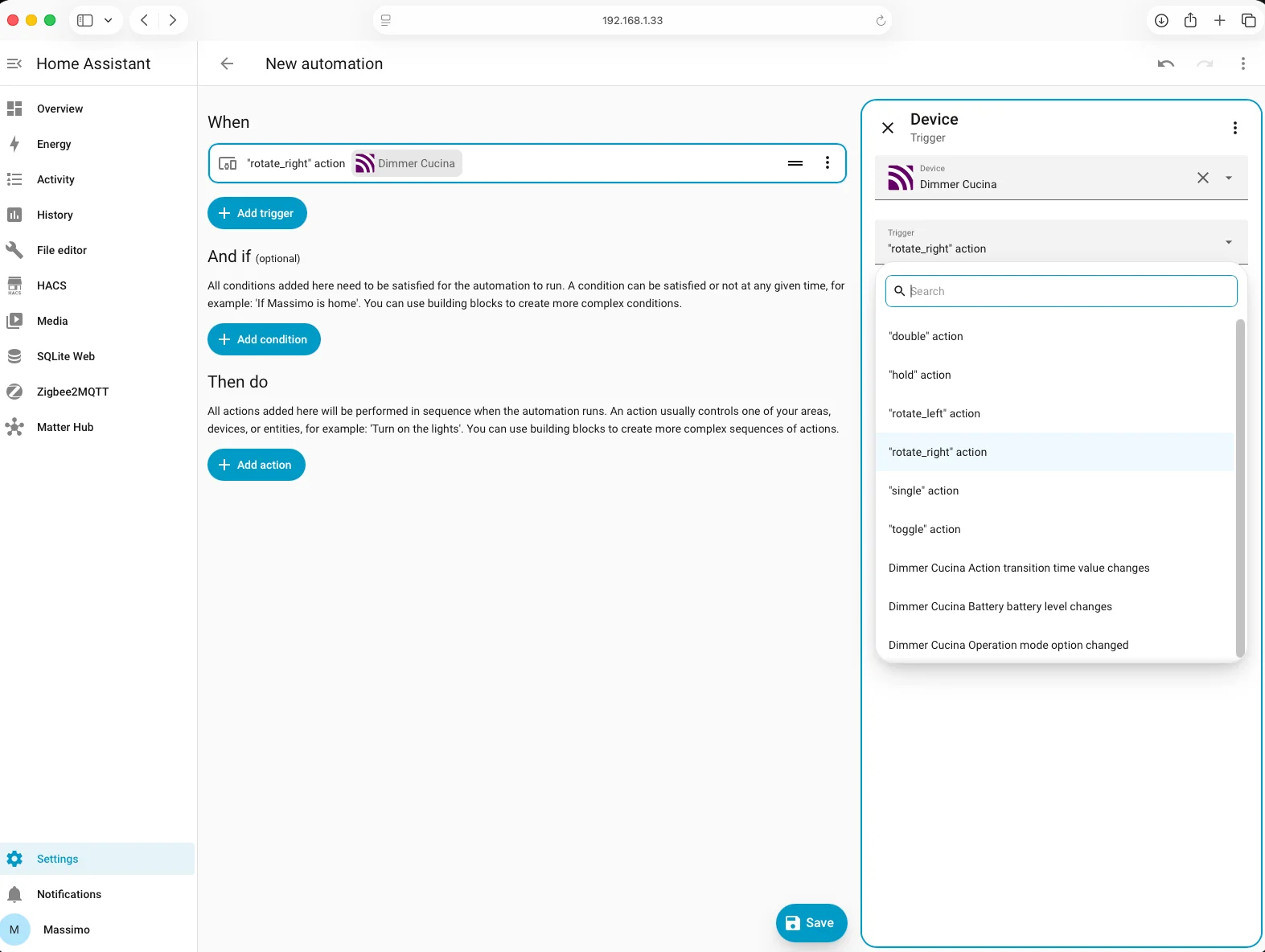Click the trigger list scrollbar
The height and width of the screenshot is (952, 1265).
(x=1240, y=488)
